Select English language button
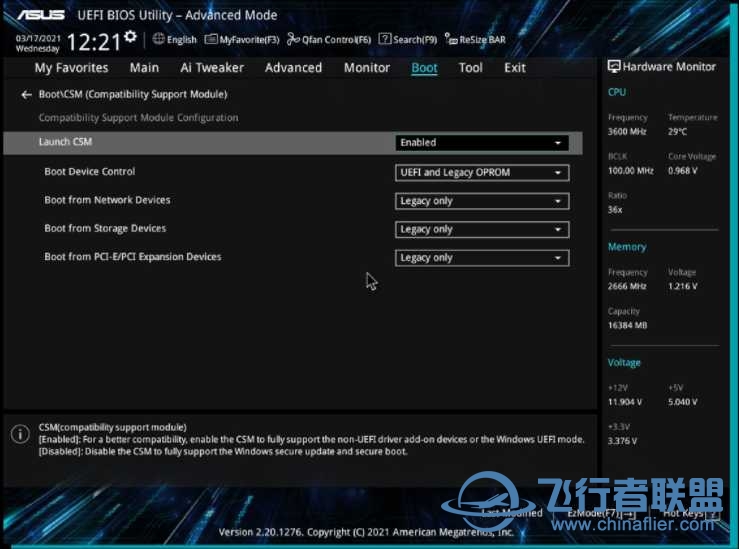 click(x=181, y=40)
